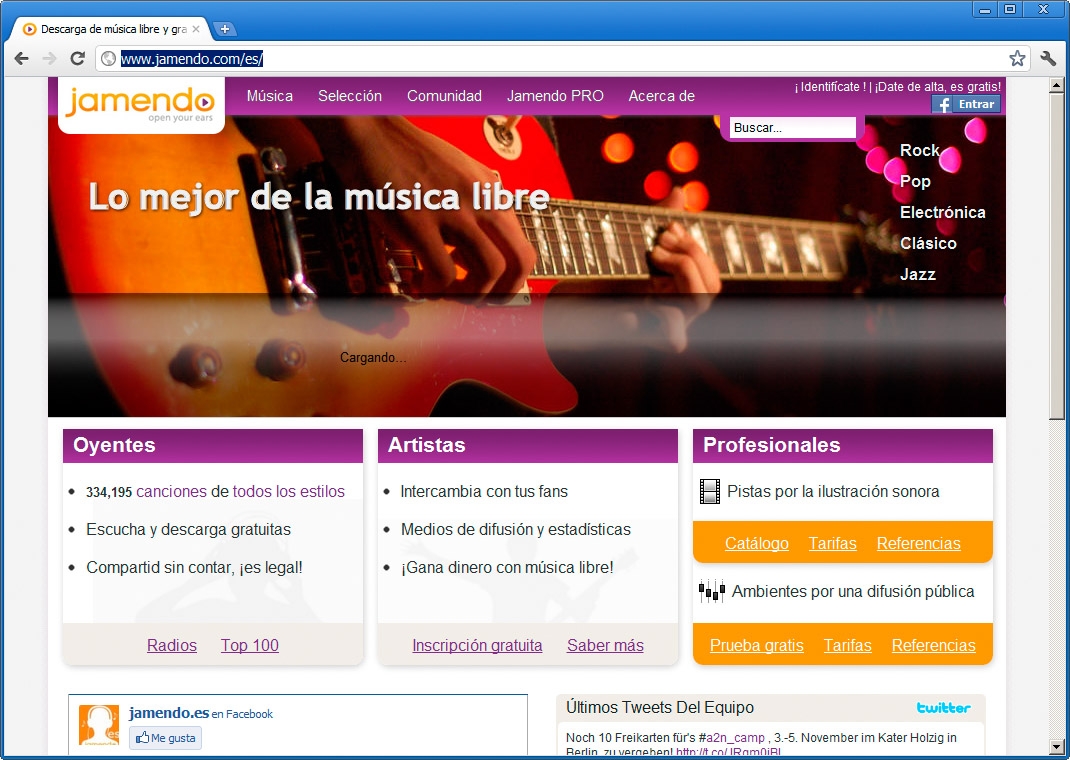Open a new tab with the plus button
This screenshot has height=760, width=1070.
point(225,29)
